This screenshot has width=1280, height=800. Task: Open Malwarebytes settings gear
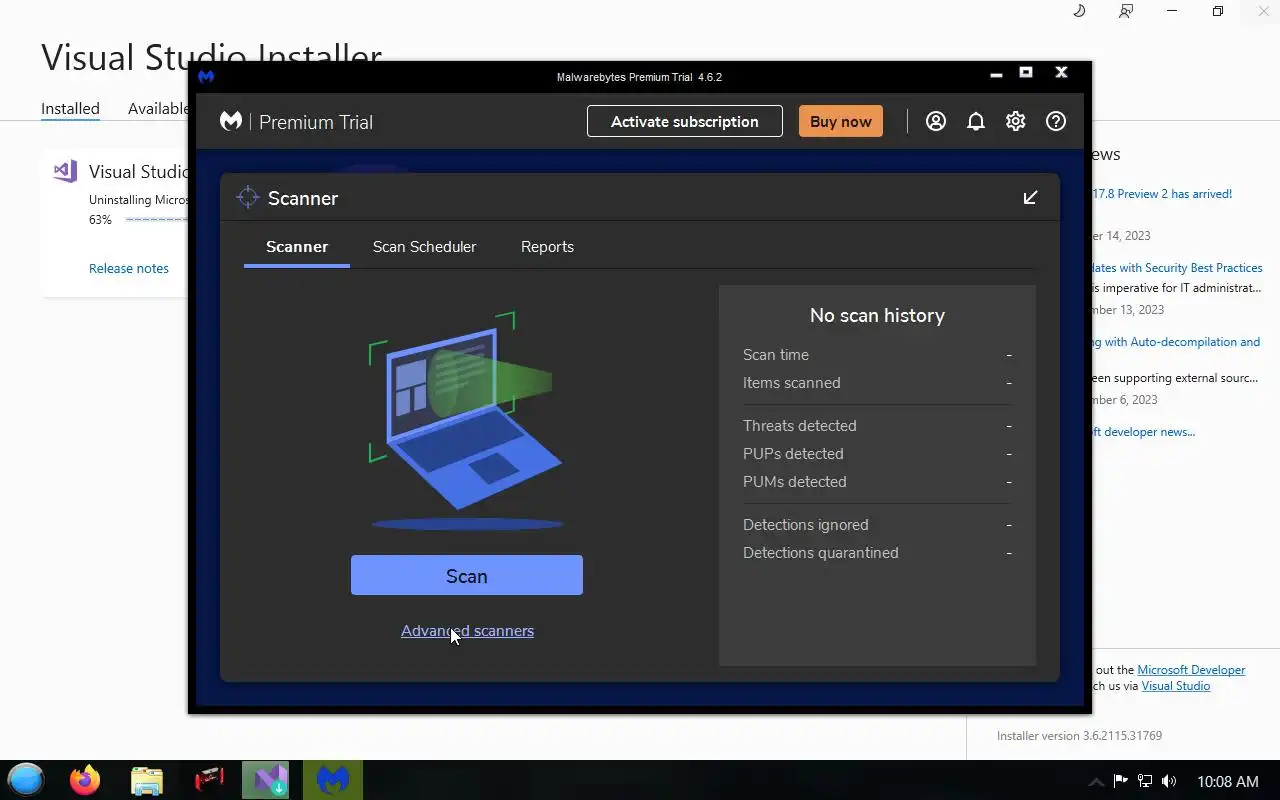(x=1016, y=121)
